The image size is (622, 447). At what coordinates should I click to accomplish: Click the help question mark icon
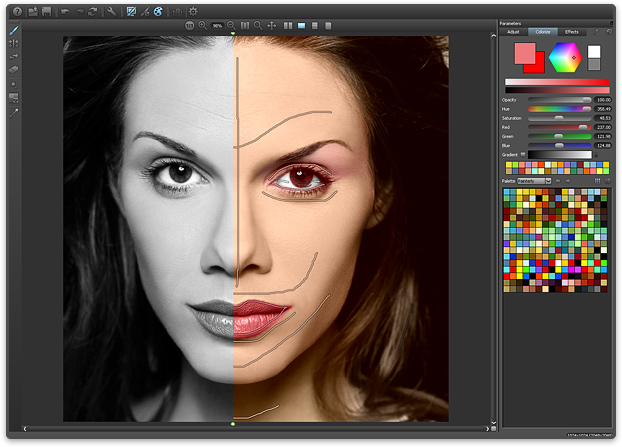pos(17,11)
